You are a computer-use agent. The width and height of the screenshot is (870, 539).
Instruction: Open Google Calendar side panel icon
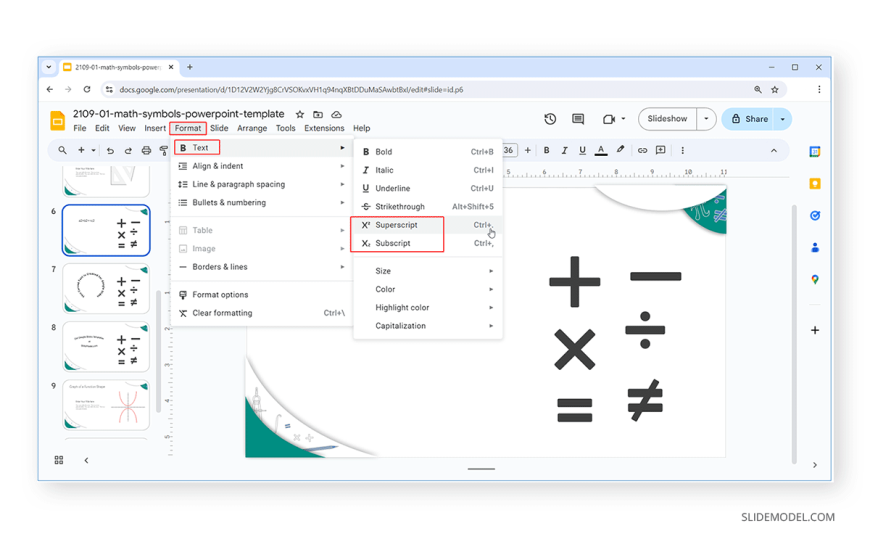[815, 152]
